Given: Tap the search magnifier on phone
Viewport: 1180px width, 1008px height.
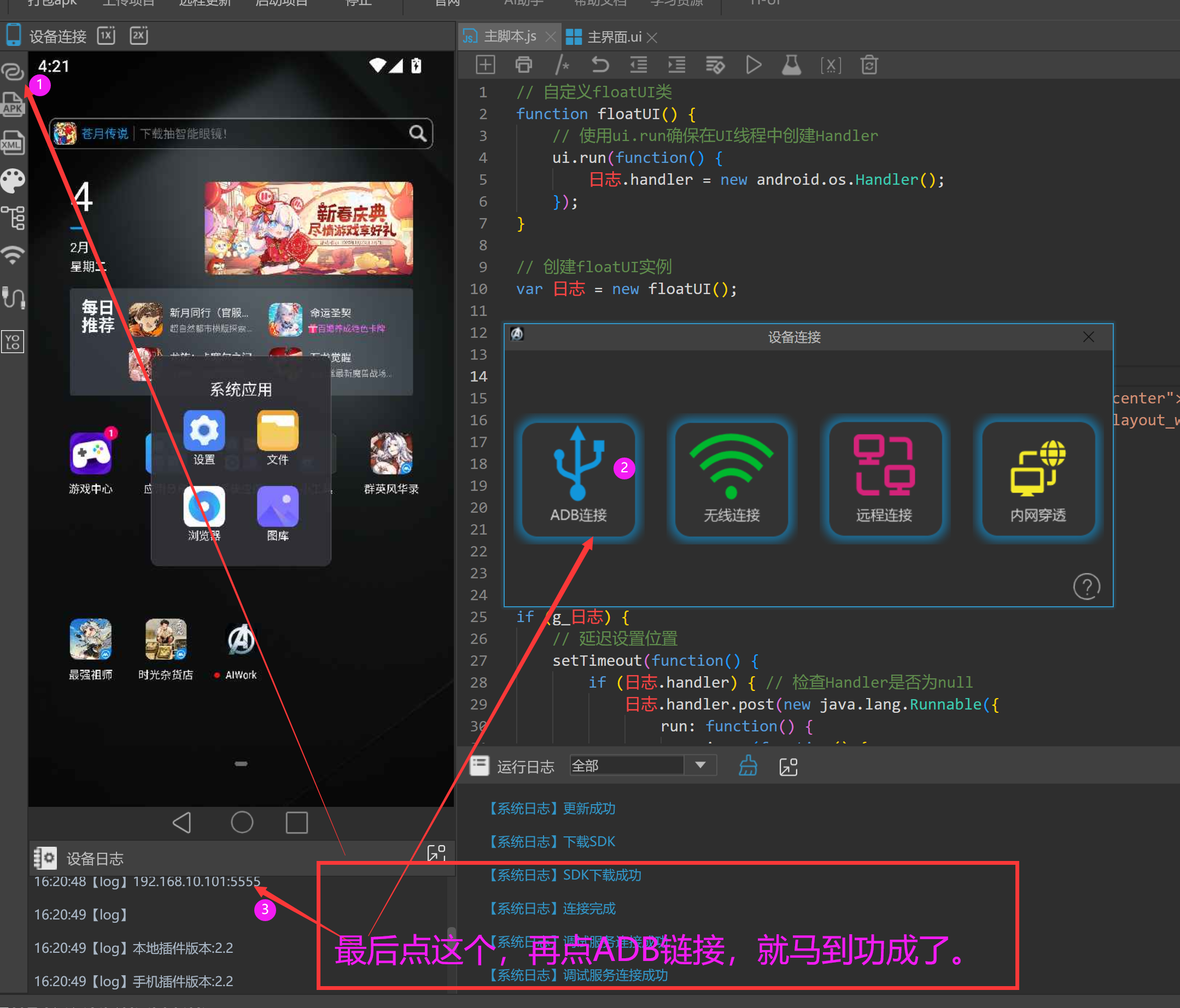Looking at the screenshot, I should coord(417,133).
